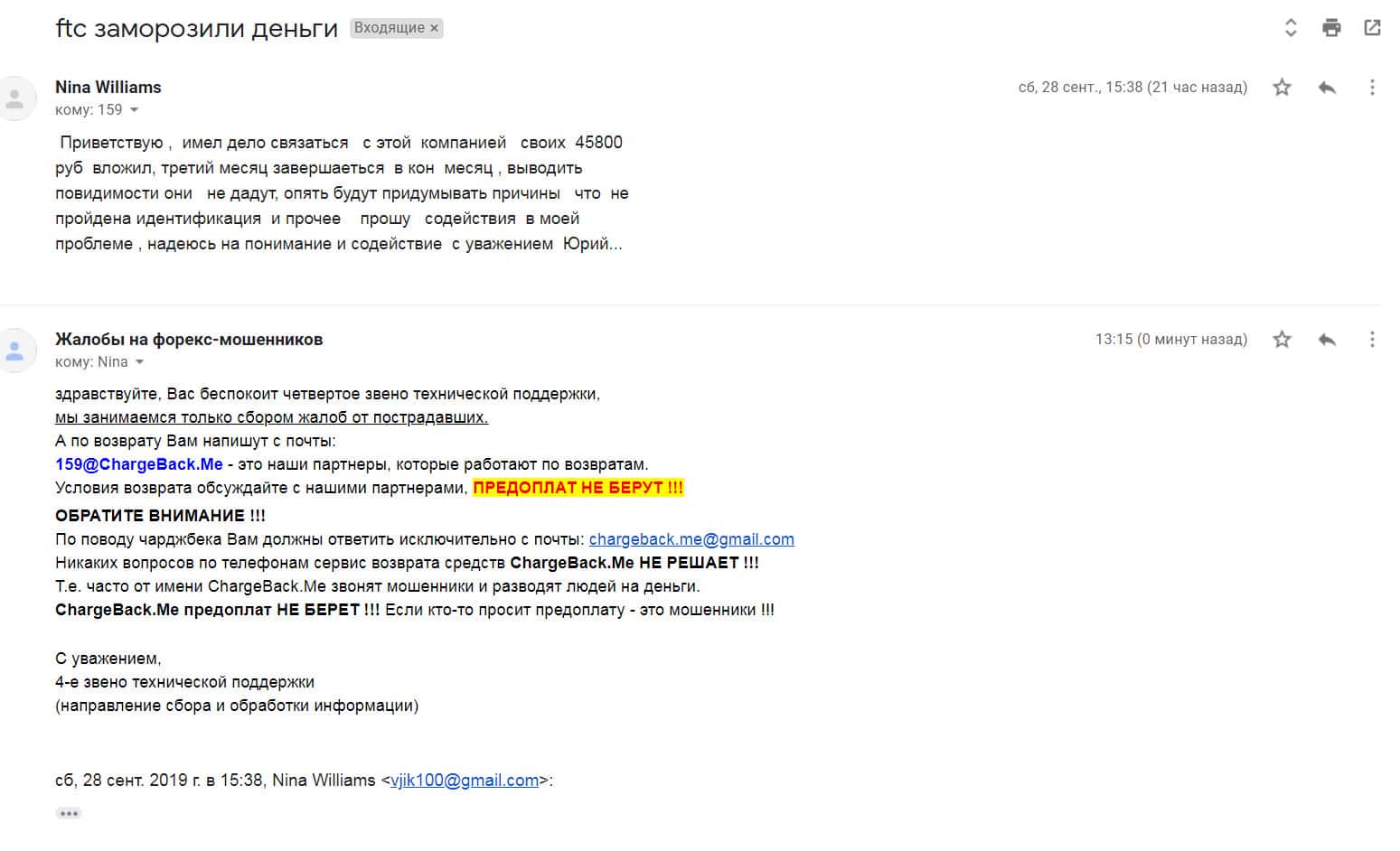Reply to Nina Williams' message
The width and height of the screenshot is (1400, 851).
(x=1327, y=88)
